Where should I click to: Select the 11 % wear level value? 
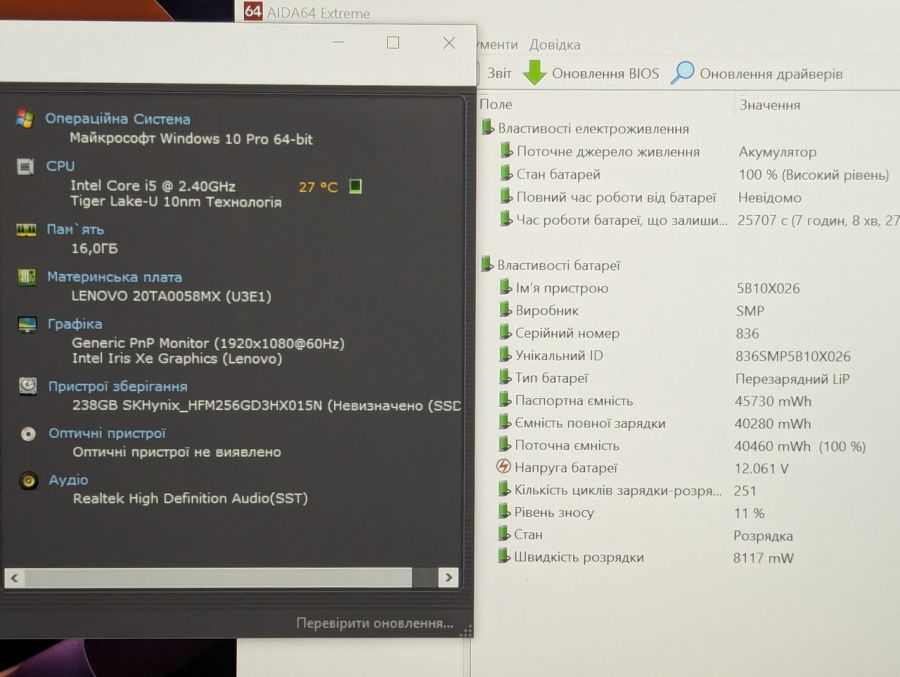[x=749, y=513]
